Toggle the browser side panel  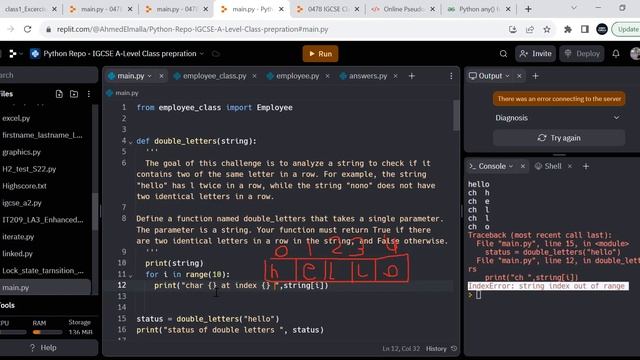(585, 29)
